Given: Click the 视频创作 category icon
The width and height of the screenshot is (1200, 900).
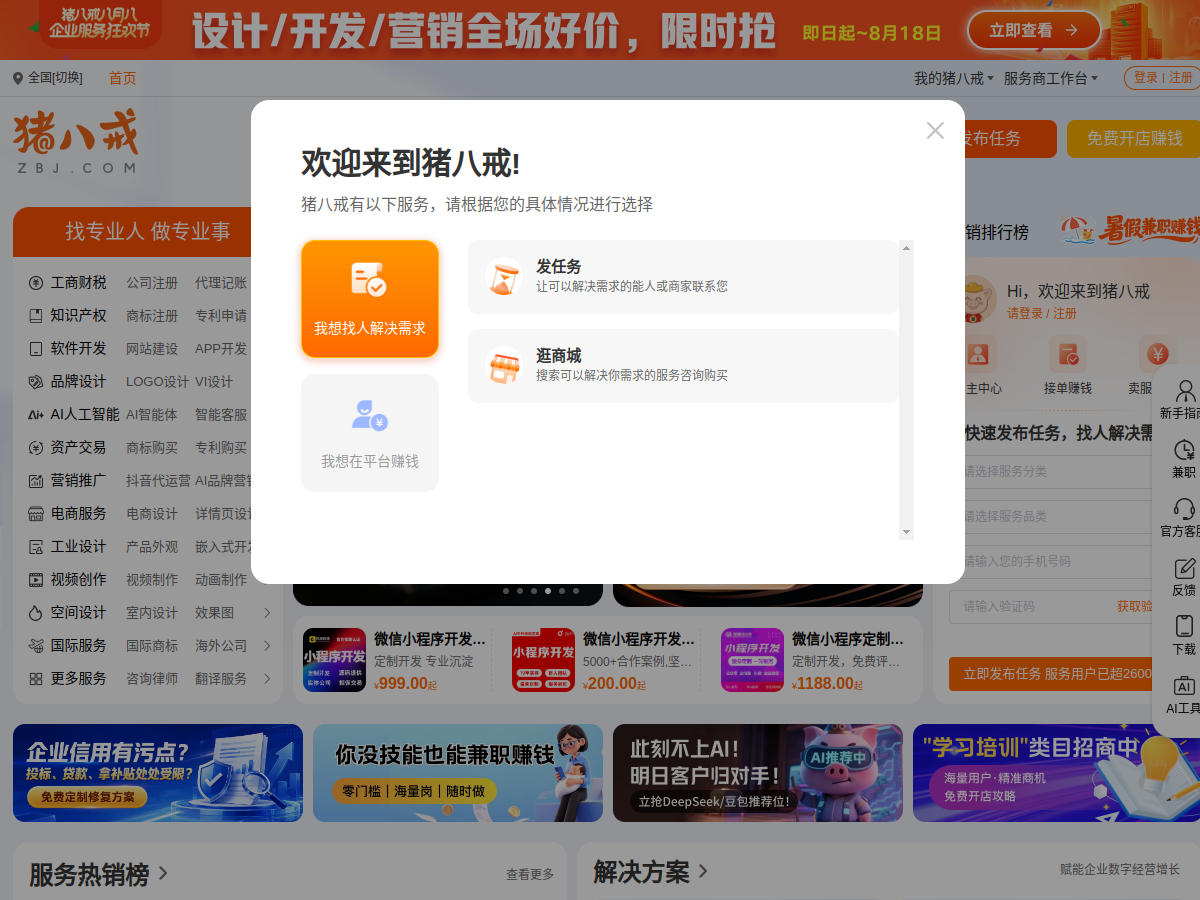Looking at the screenshot, I should coord(36,579).
